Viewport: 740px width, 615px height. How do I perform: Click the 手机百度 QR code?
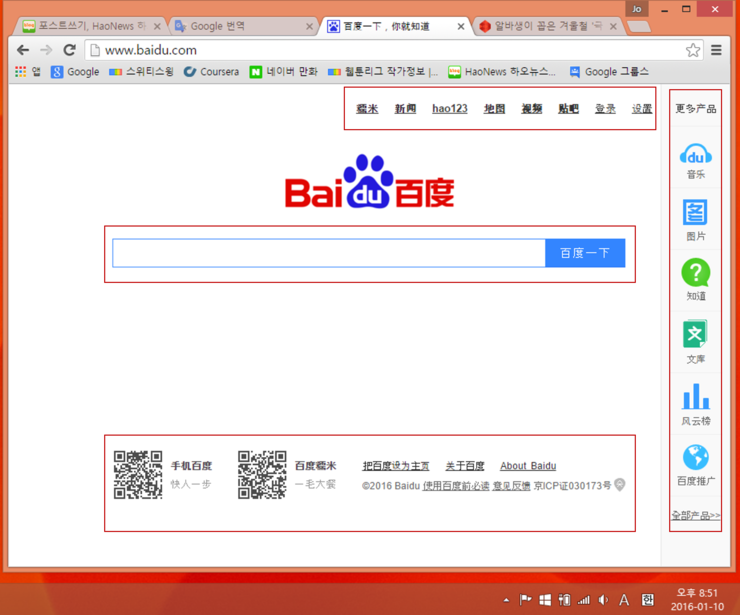(138, 474)
